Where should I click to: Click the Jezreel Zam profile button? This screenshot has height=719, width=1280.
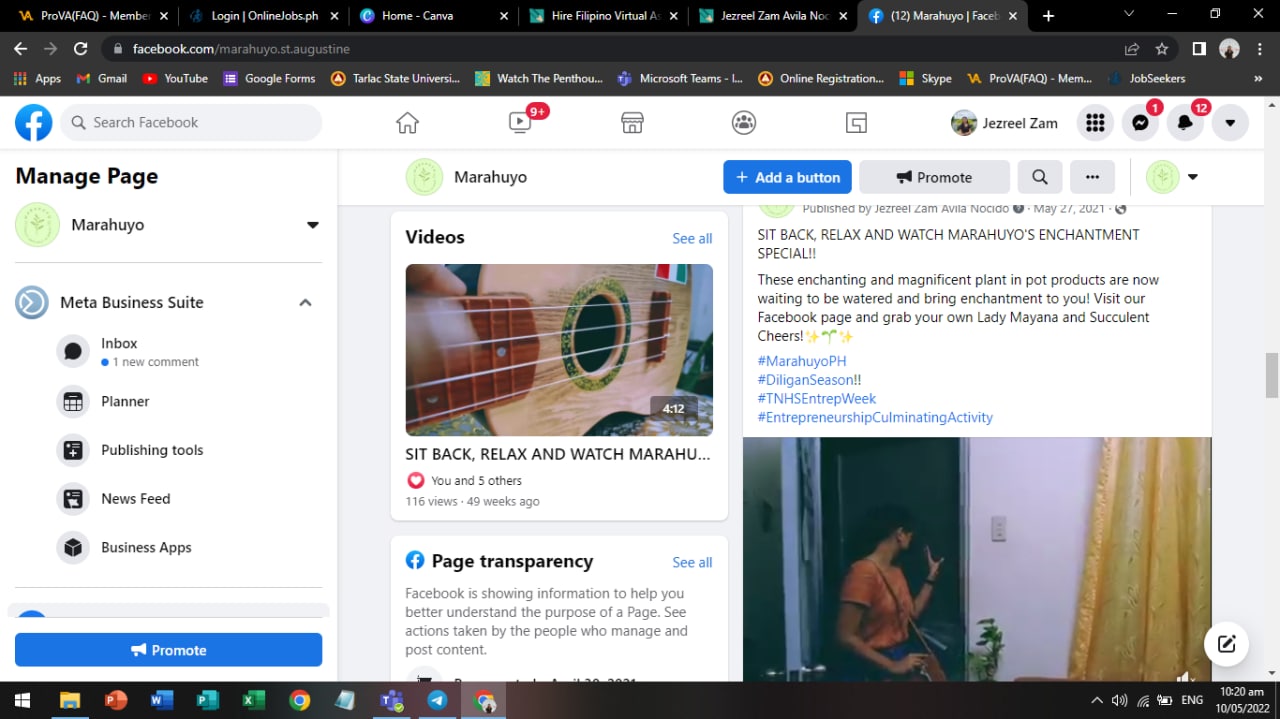point(1004,123)
